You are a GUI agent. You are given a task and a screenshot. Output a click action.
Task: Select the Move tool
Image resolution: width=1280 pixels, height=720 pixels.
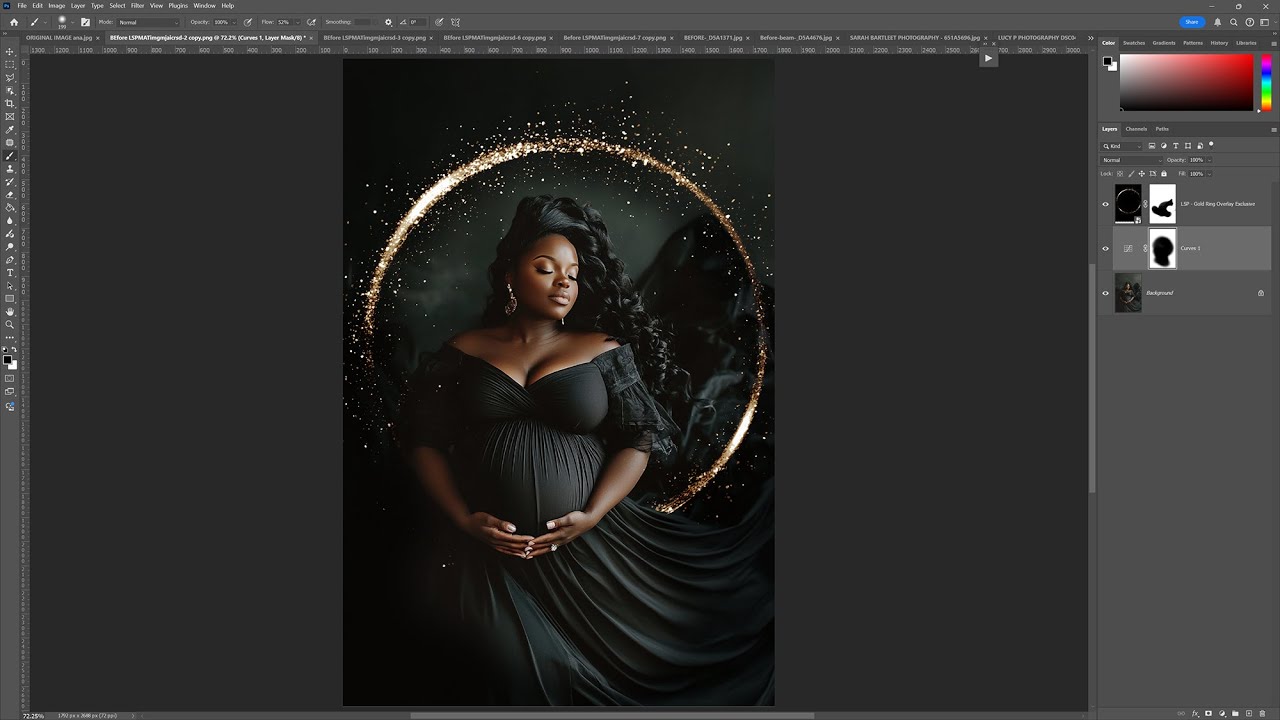[10, 51]
